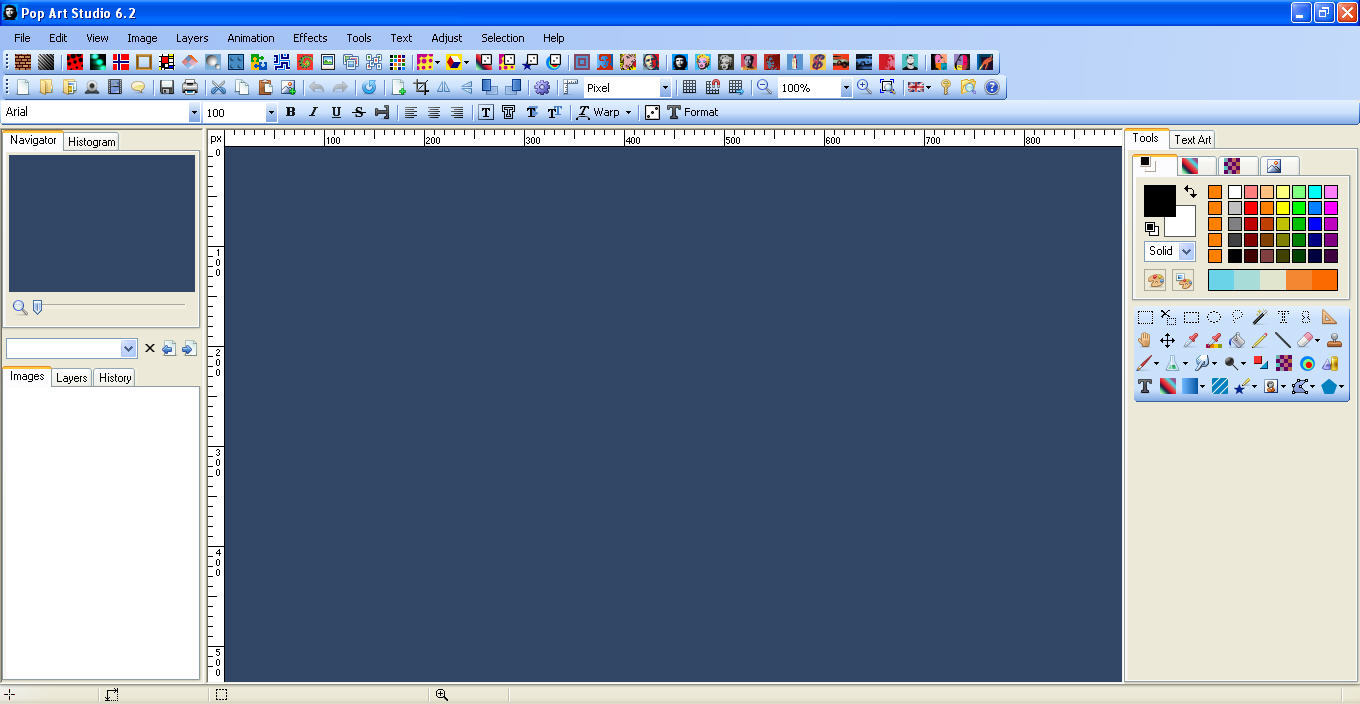Screen dimensions: 1360x704
Task: Select the Hand pan tool
Action: tap(1145, 341)
